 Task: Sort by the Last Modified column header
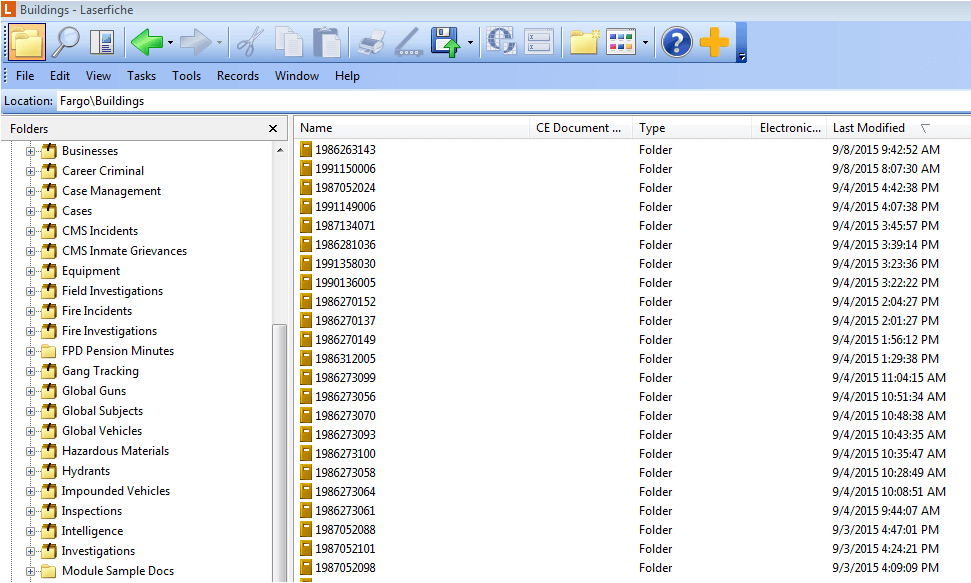(x=899, y=128)
